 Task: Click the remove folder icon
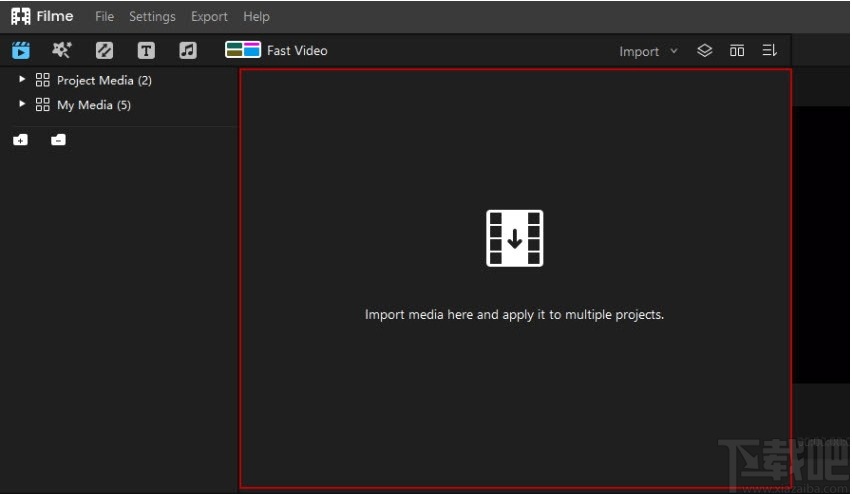point(58,140)
